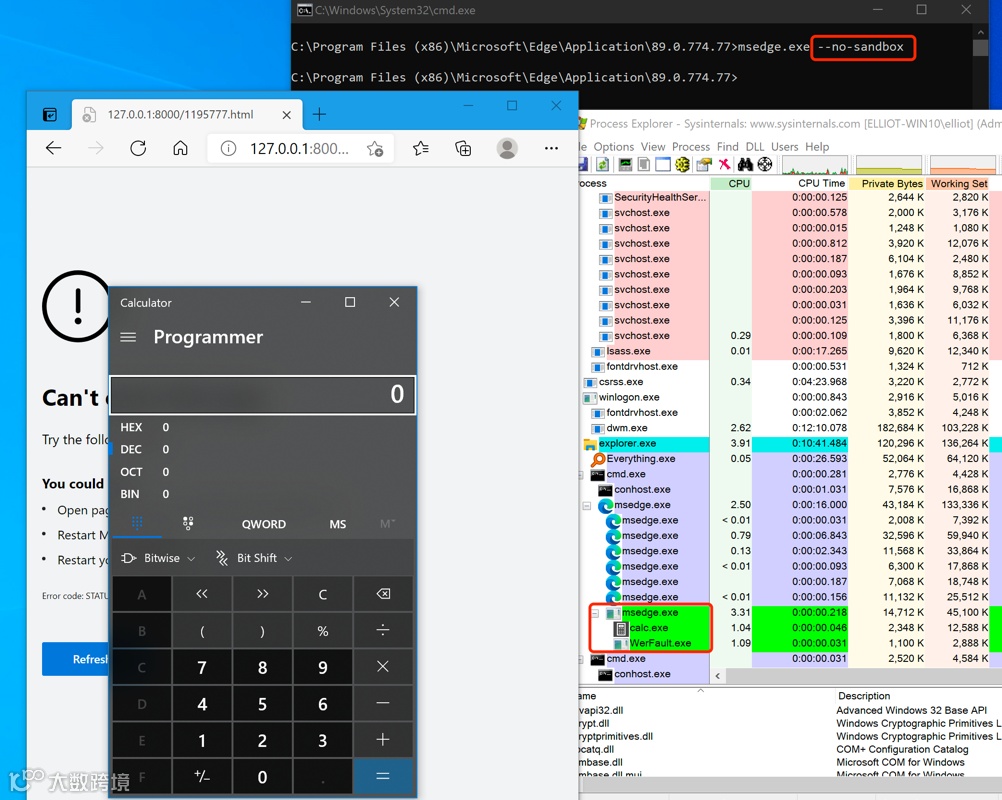Open Users menu in Process Explorer
Viewport: 1002px width, 800px height.
[784, 146]
